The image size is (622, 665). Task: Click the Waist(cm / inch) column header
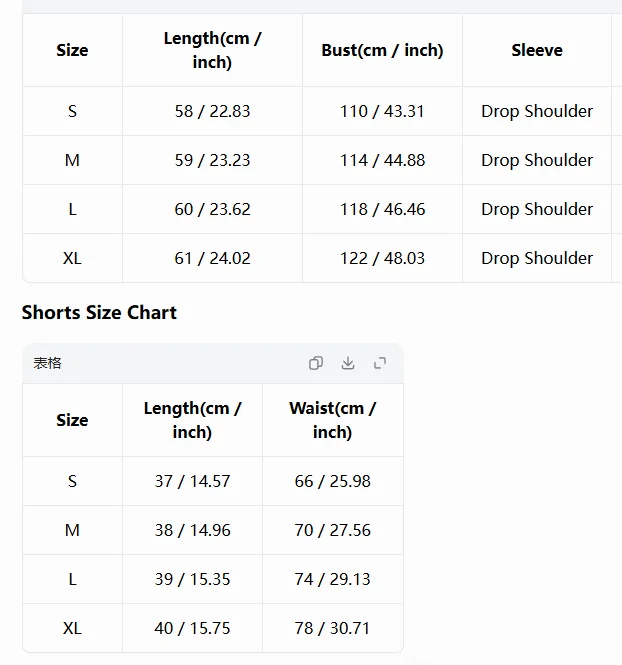coord(333,420)
